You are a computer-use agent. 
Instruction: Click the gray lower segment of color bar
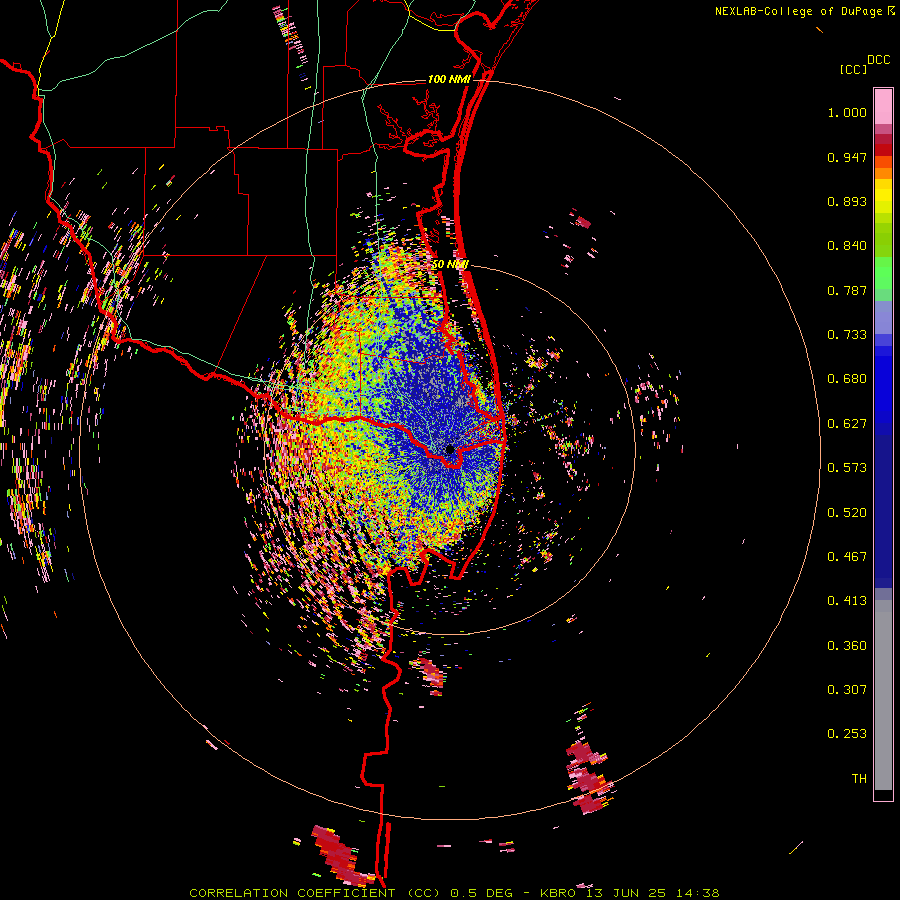tap(883, 695)
